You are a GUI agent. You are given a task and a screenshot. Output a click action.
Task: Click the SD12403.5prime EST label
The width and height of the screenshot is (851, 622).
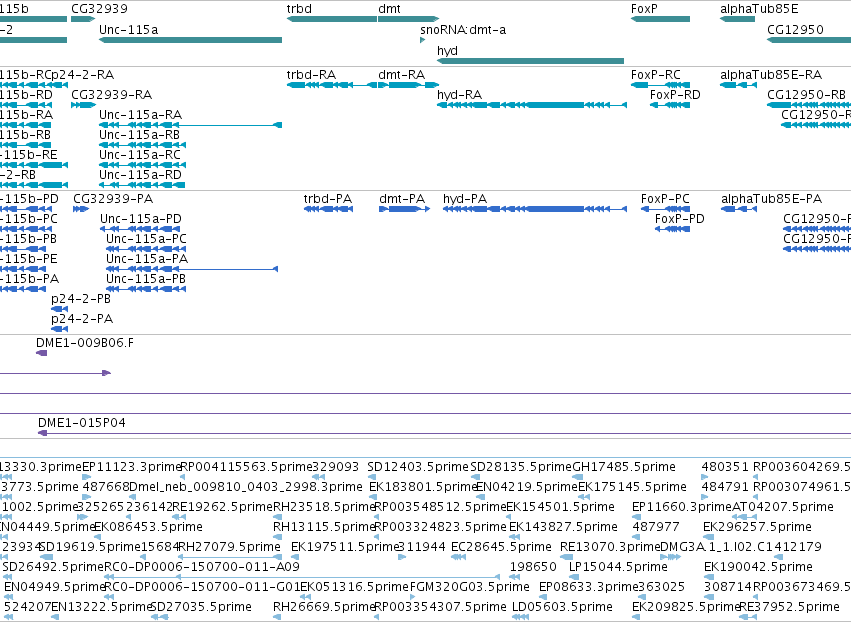[x=417, y=467]
